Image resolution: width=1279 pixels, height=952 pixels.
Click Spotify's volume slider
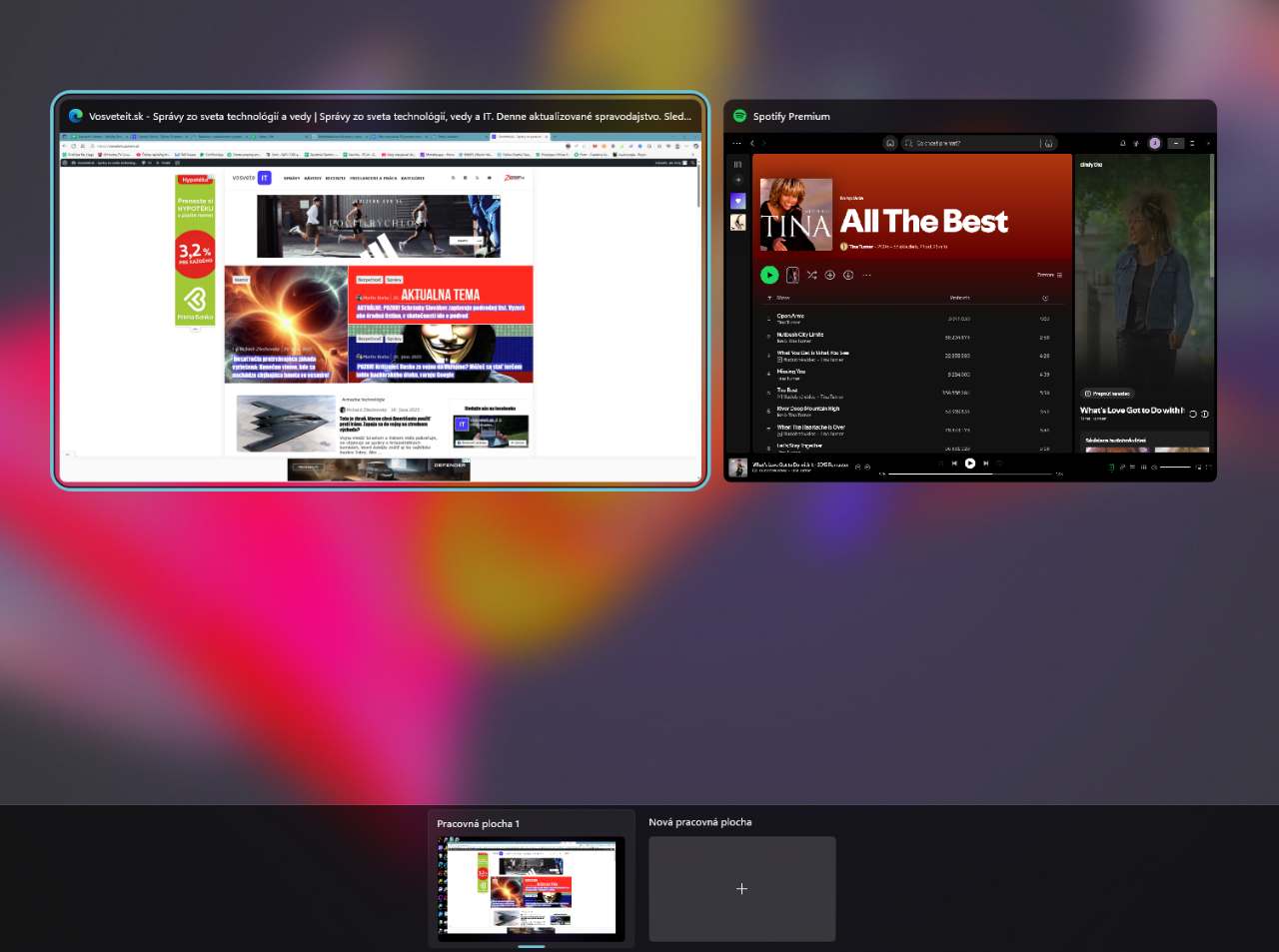coord(1176,467)
